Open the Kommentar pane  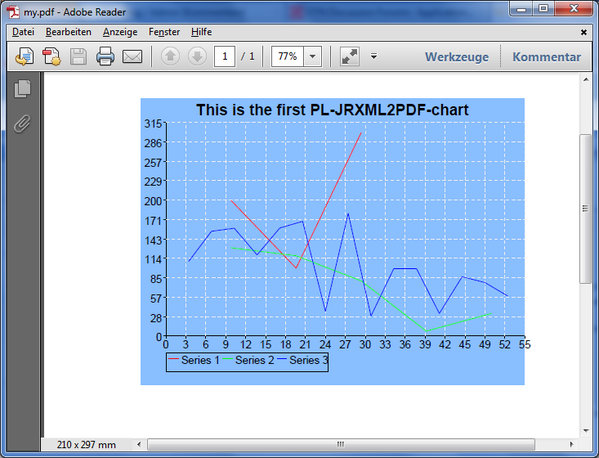coord(547,57)
